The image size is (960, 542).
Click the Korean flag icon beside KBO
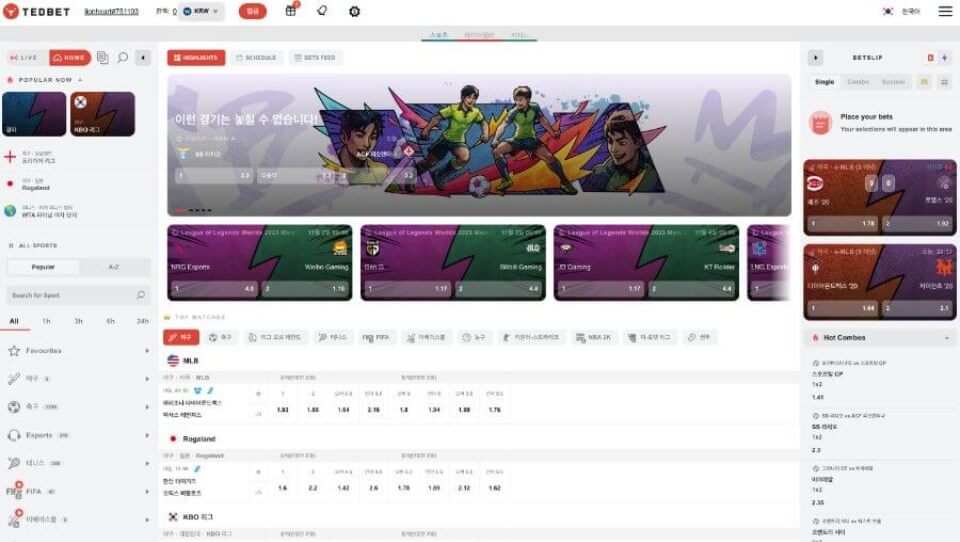[173, 517]
